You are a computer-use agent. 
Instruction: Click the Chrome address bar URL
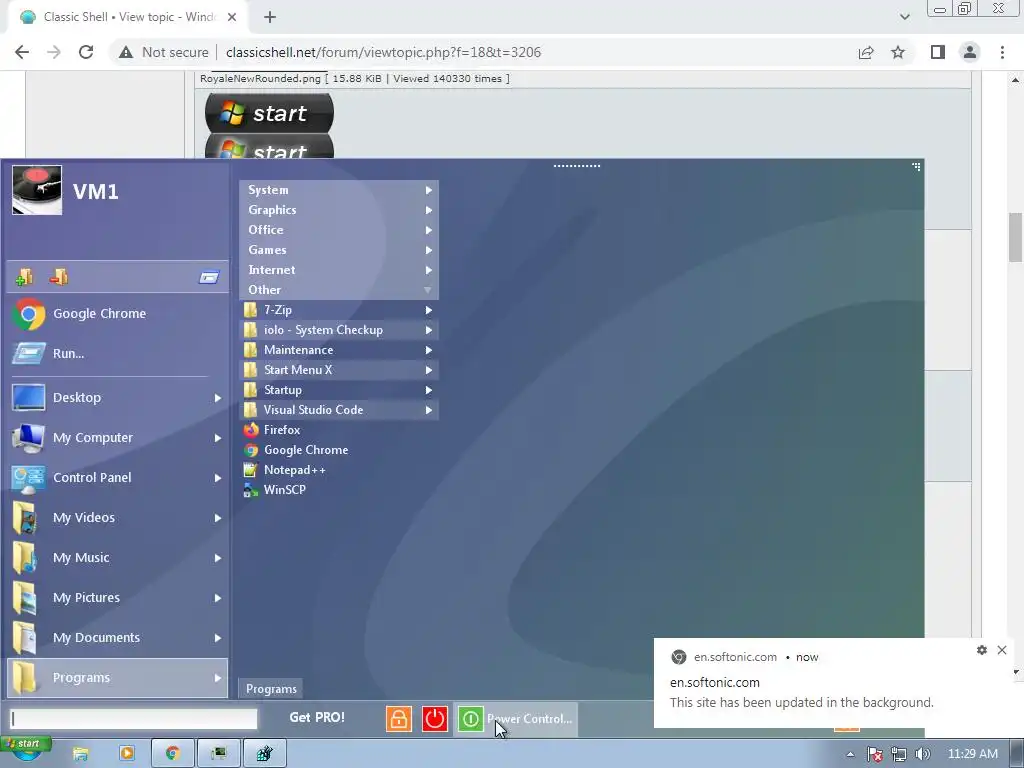[x=383, y=52]
